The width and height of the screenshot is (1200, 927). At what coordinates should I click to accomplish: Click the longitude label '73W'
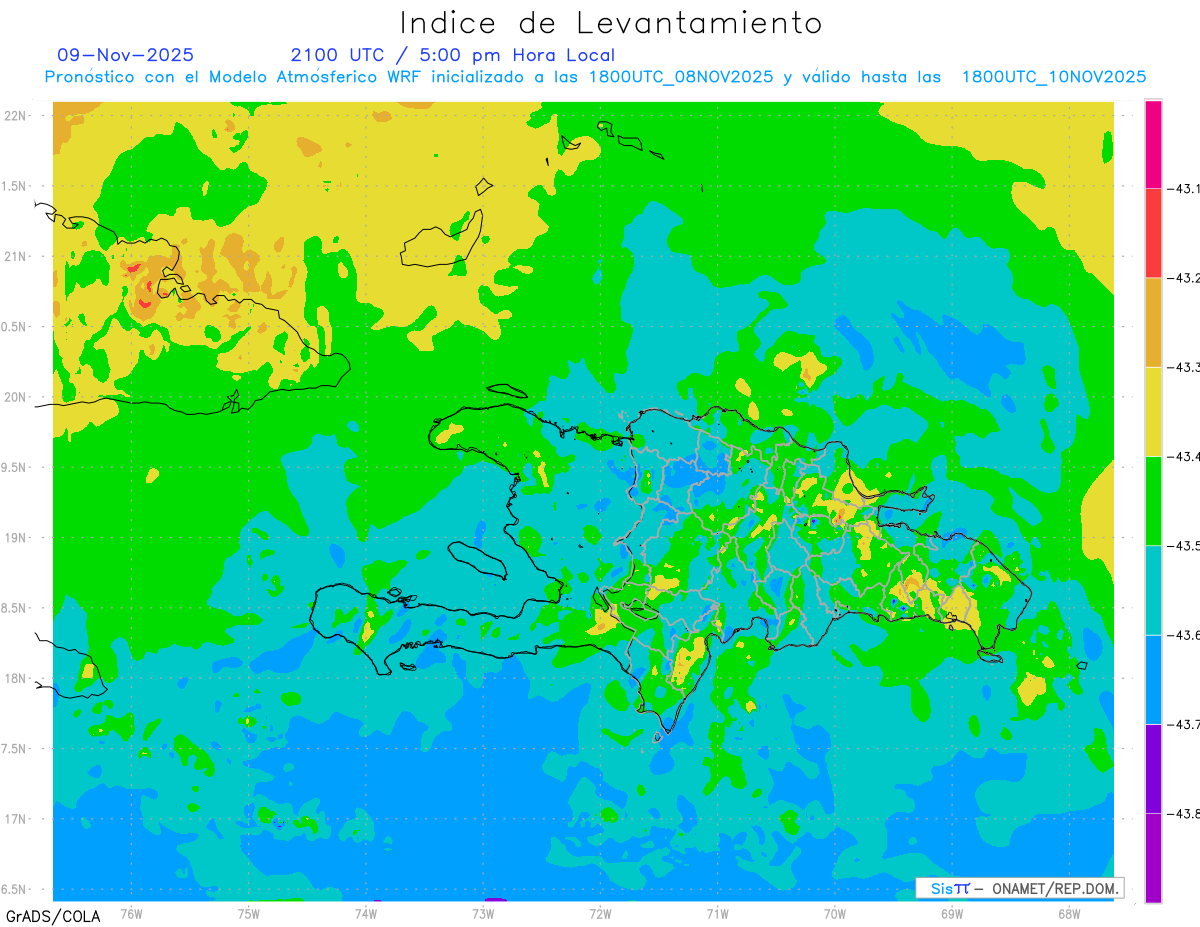click(x=483, y=913)
